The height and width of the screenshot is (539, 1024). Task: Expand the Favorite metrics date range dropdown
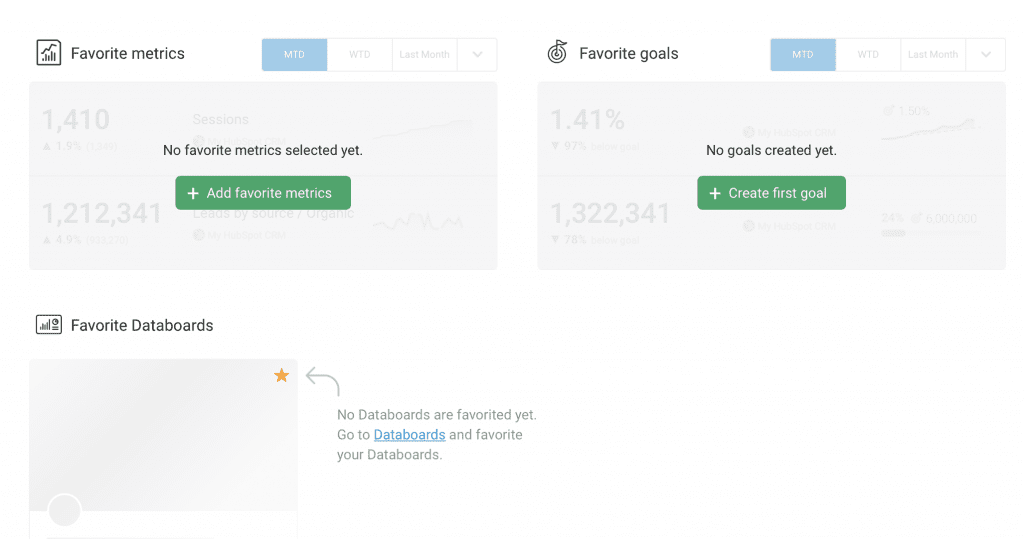(477, 55)
